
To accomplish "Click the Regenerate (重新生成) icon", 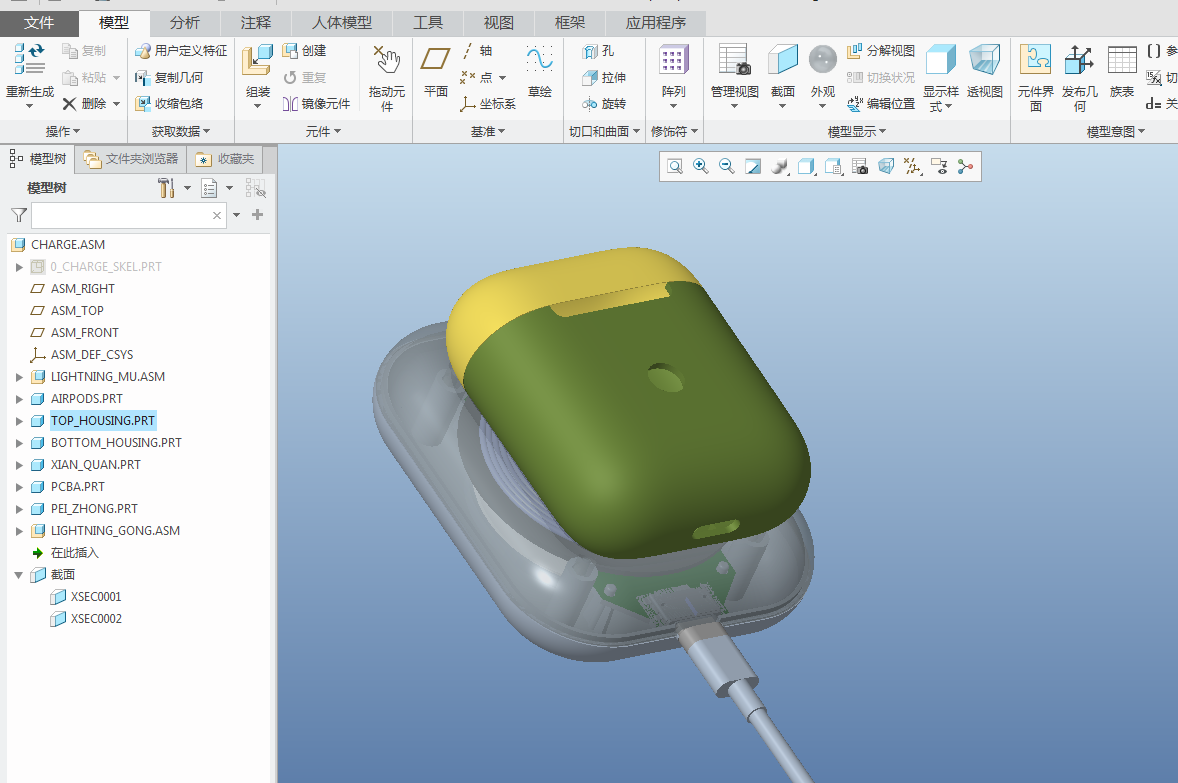I will click(29, 59).
